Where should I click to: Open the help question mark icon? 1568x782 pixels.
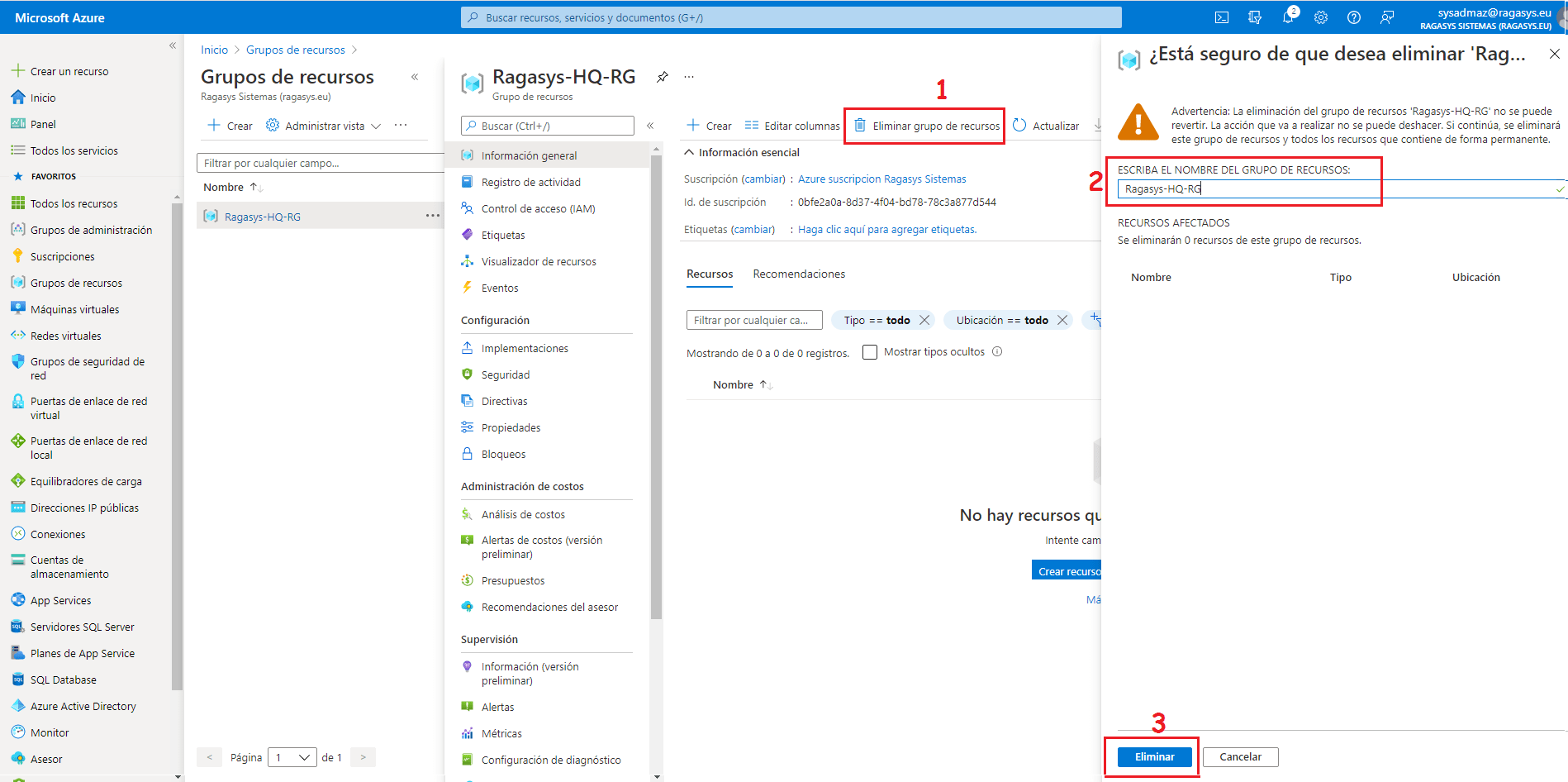tap(1354, 17)
